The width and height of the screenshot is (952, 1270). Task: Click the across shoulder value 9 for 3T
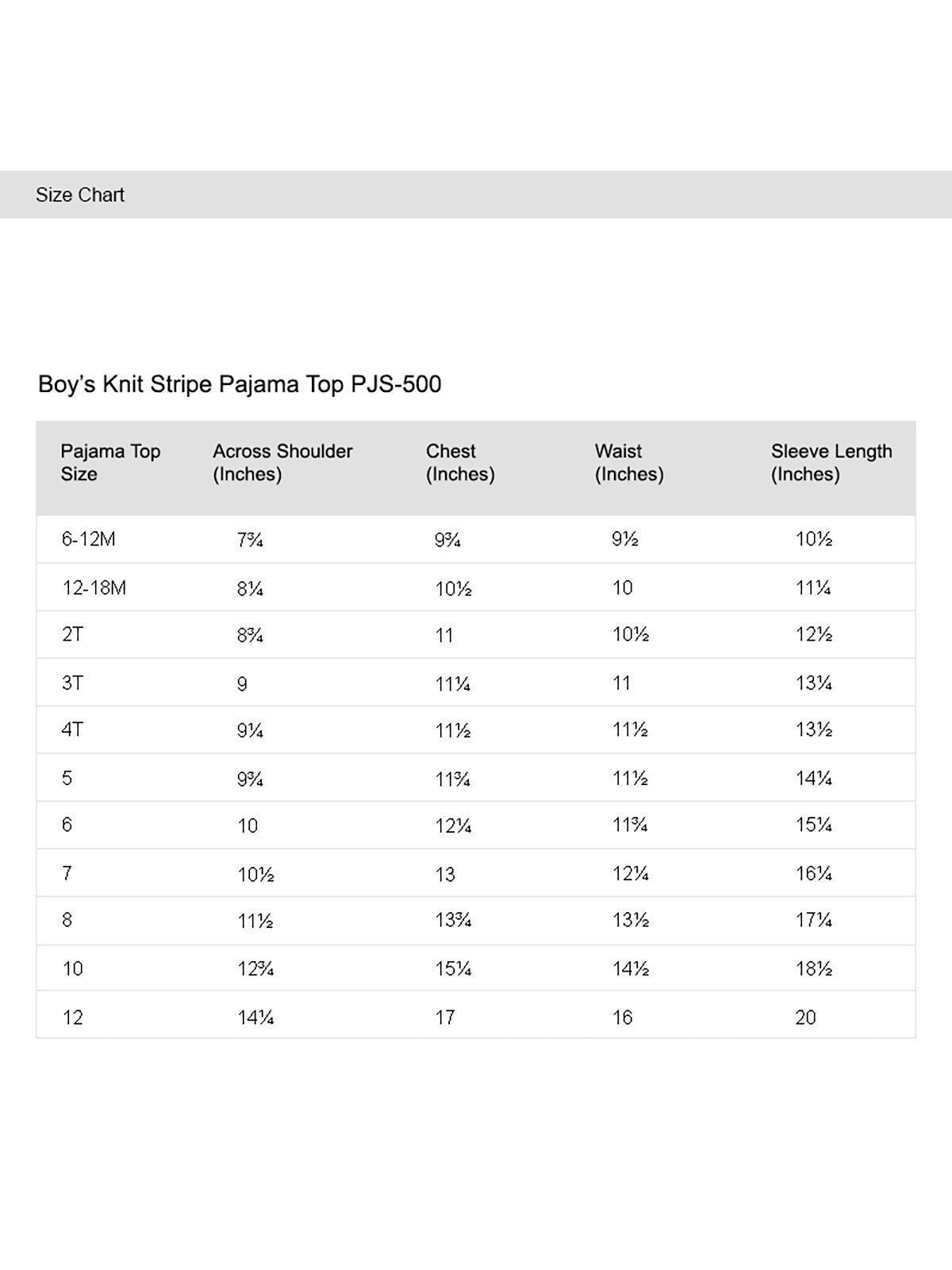pos(242,684)
